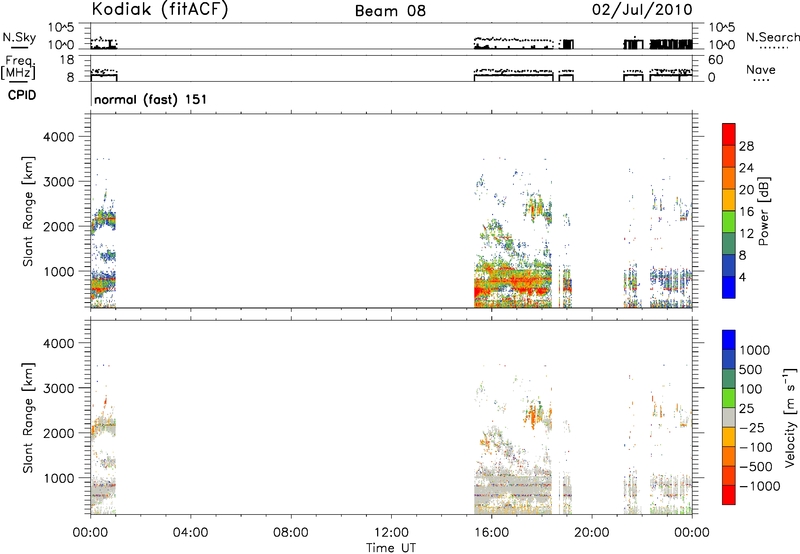Click the 'Power [dB]' color bar label
Screen dimensions: 800x554
[x=763, y=211]
